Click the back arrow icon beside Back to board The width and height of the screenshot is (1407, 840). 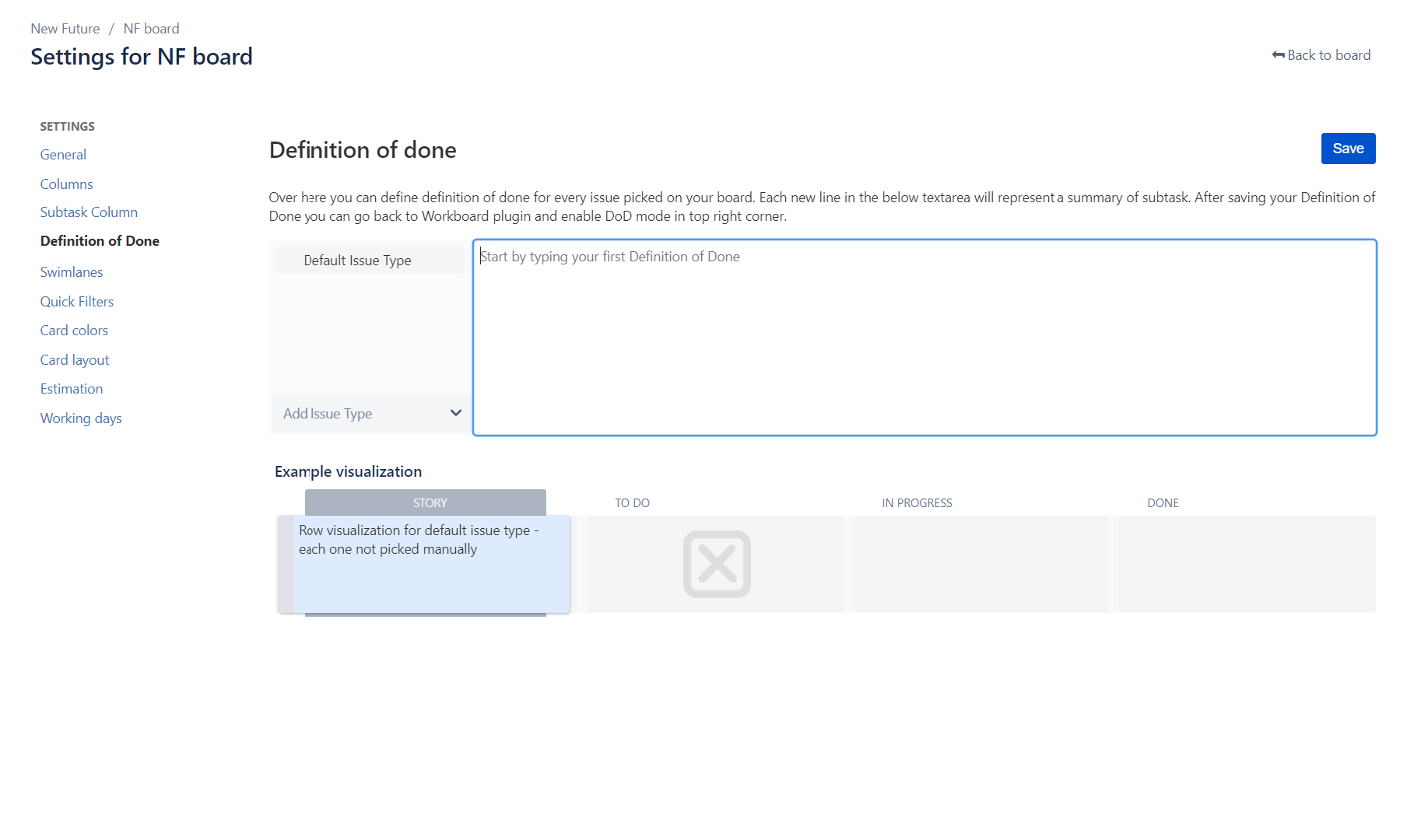pos(1278,55)
